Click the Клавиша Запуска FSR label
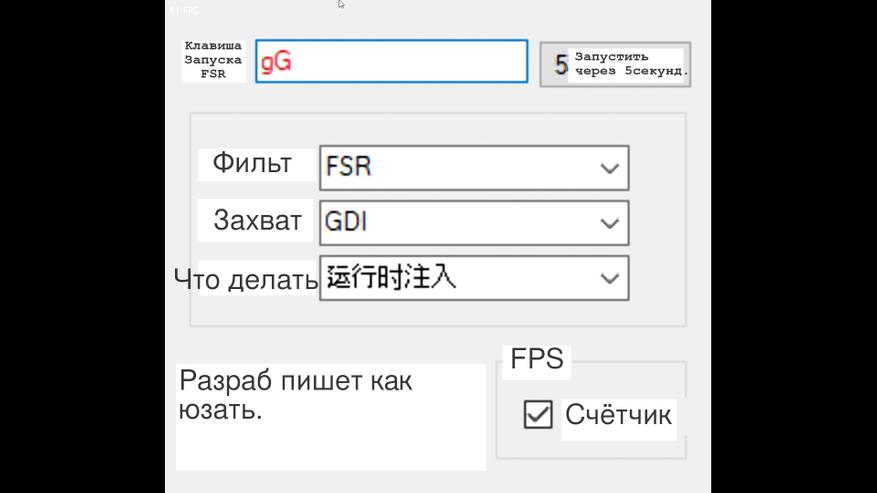The height and width of the screenshot is (493, 877). point(213,60)
